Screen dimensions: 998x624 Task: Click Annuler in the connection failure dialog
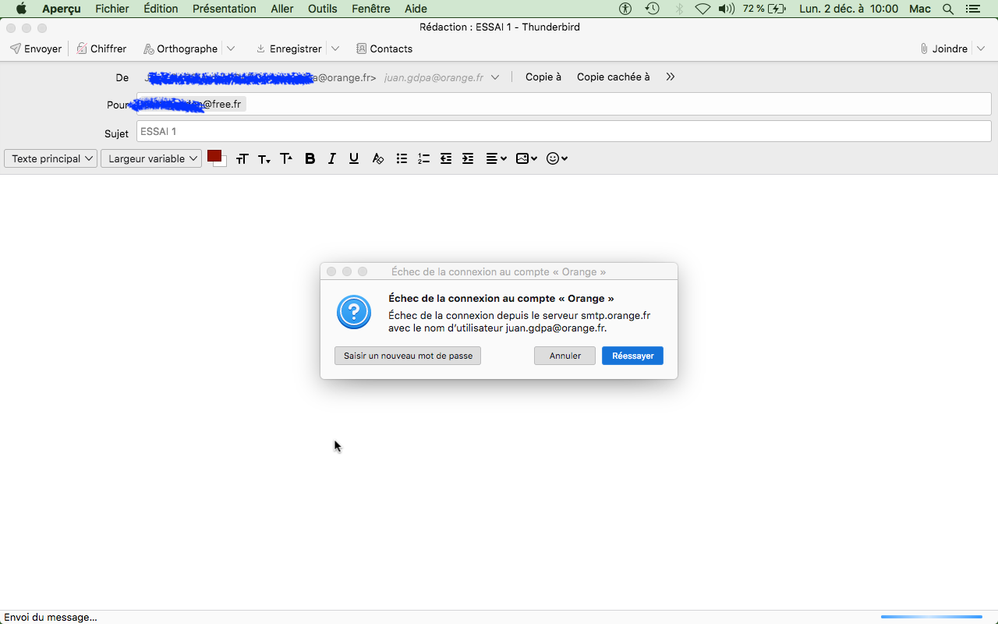(565, 355)
